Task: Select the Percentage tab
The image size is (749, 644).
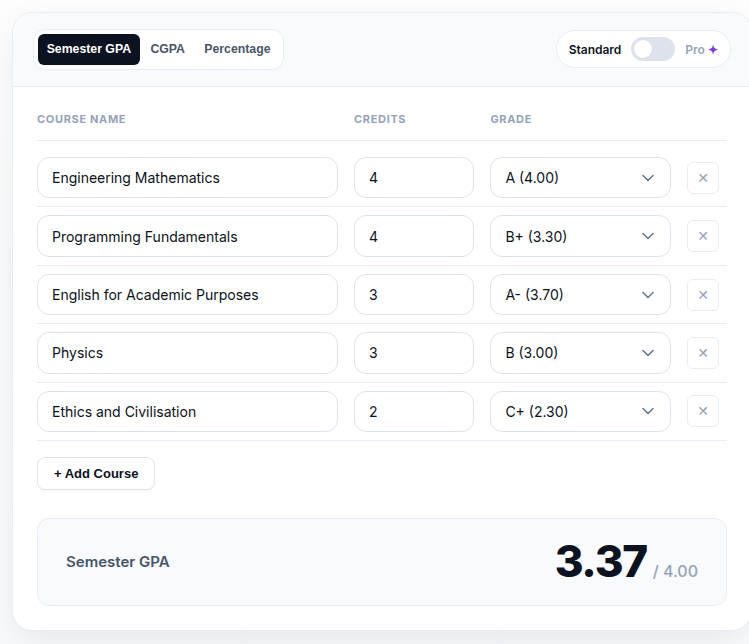Action: pos(237,49)
